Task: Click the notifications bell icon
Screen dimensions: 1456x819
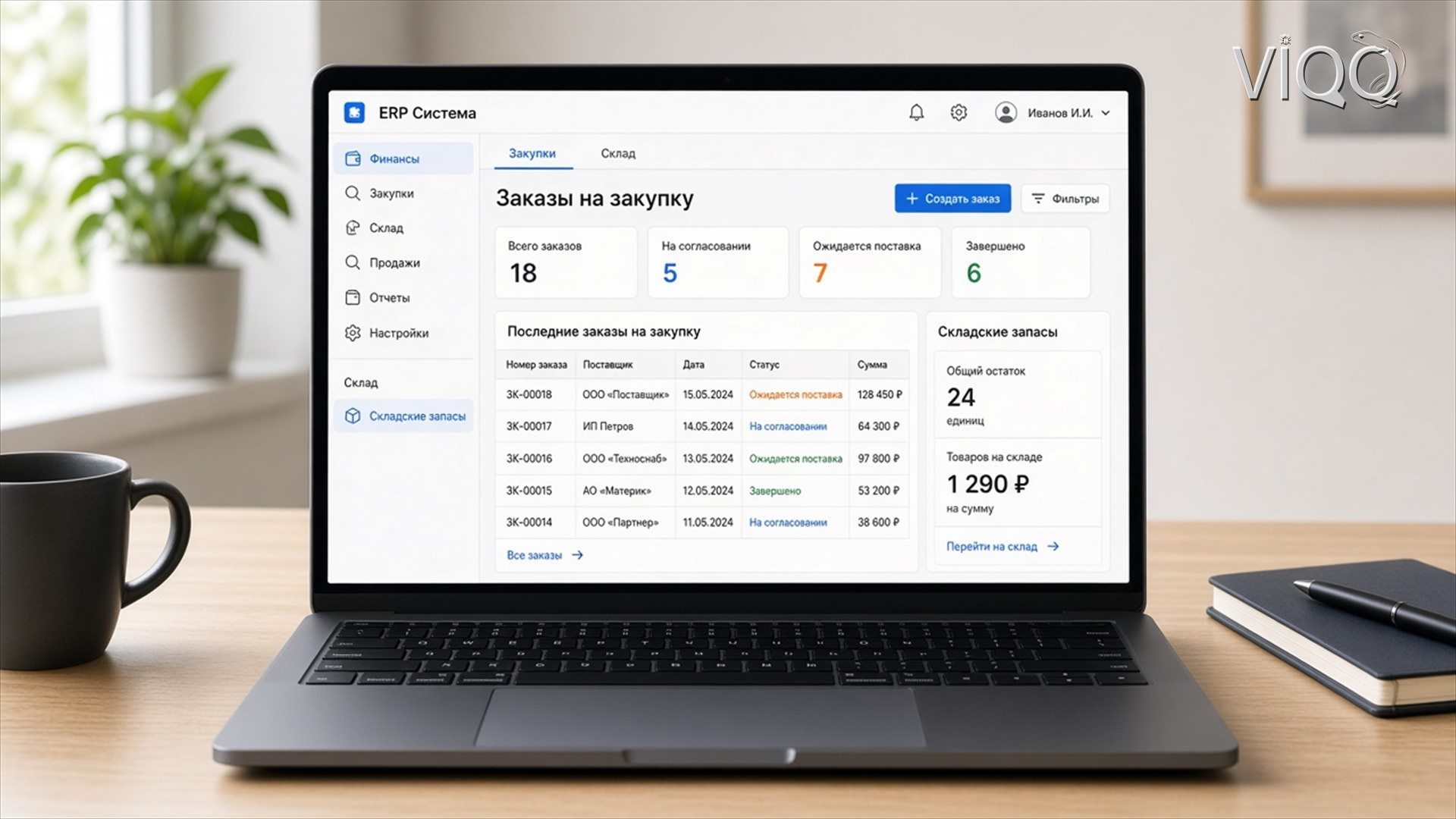Action: tap(916, 113)
